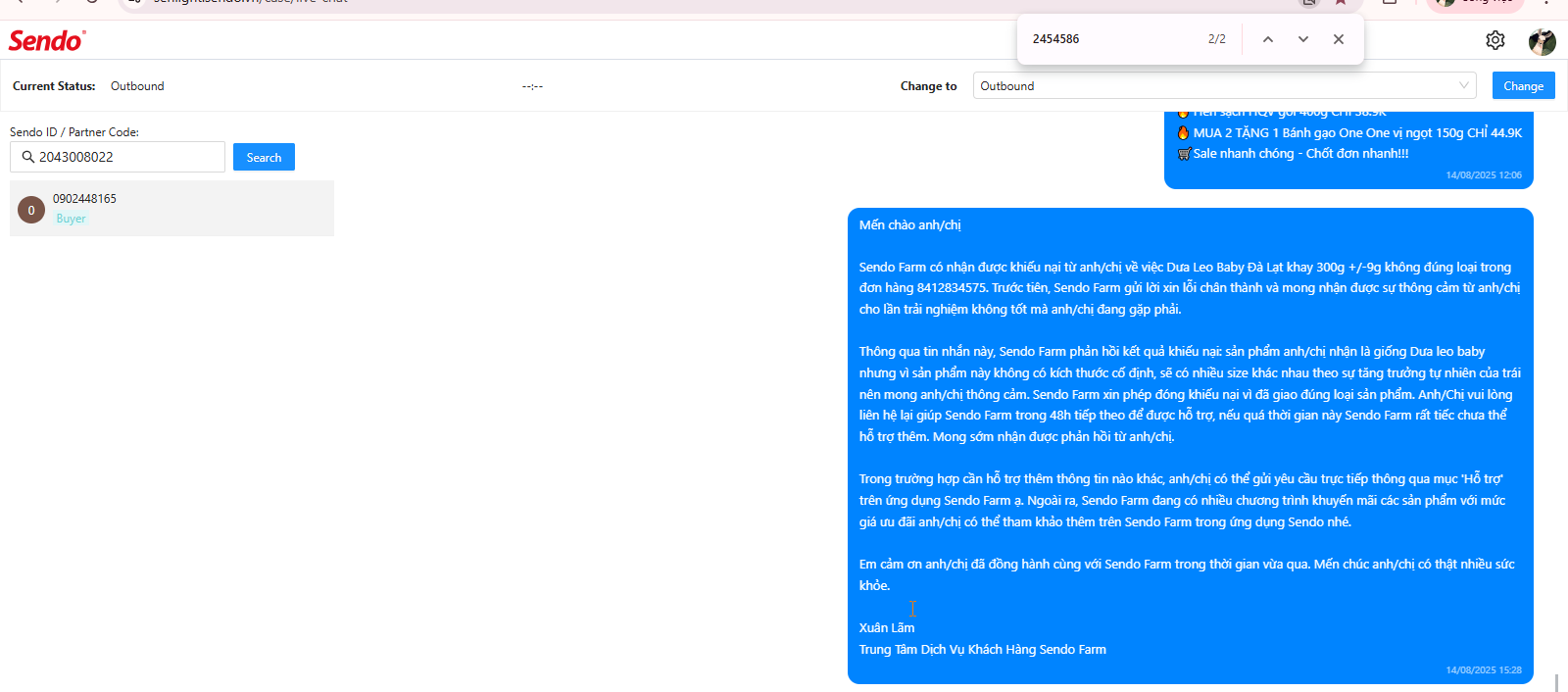
Task: Click the timestamp 14/08/2025 12:06
Action: pos(1484,175)
